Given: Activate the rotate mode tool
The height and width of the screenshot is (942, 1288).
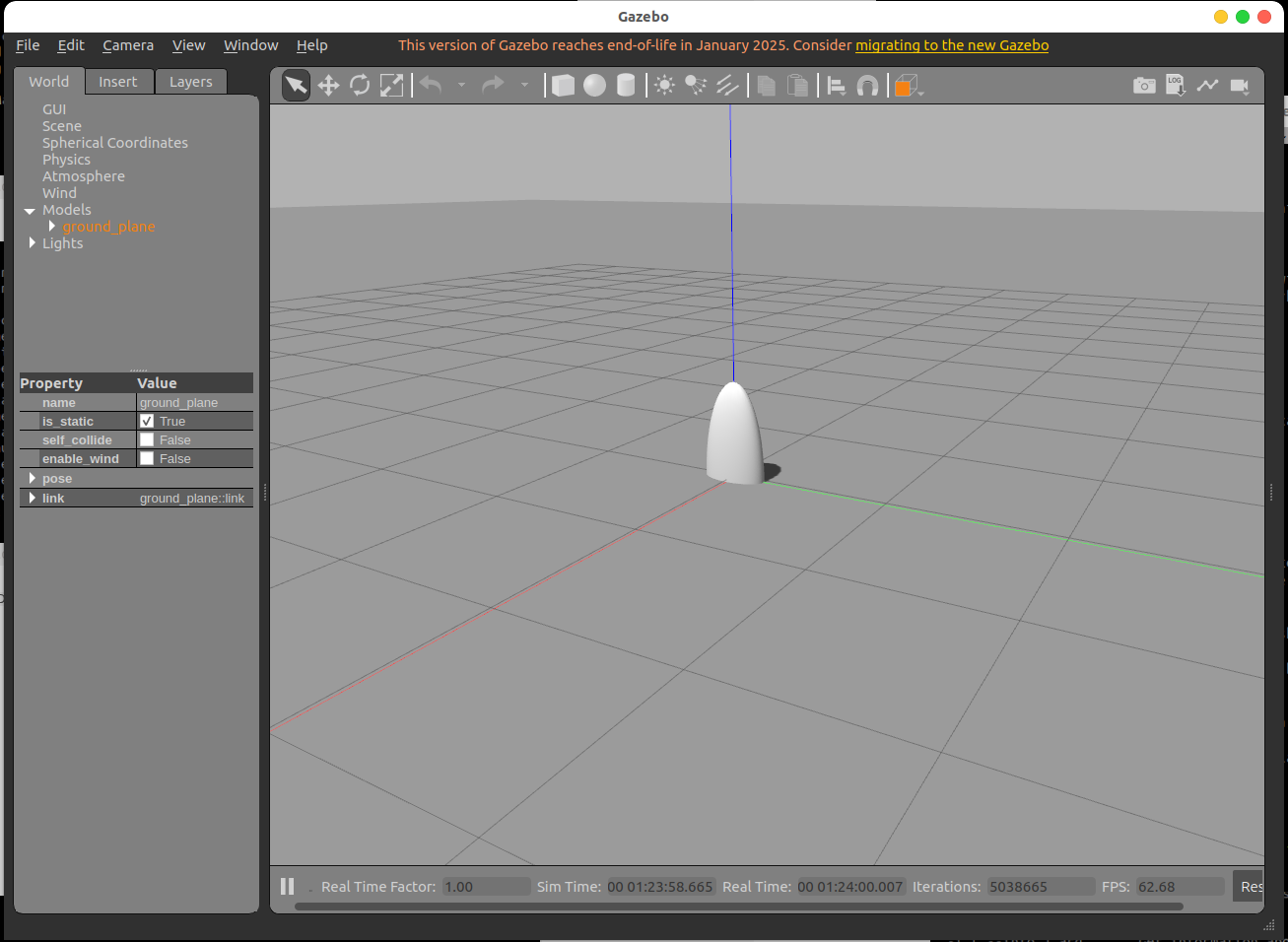Looking at the screenshot, I should point(360,86).
